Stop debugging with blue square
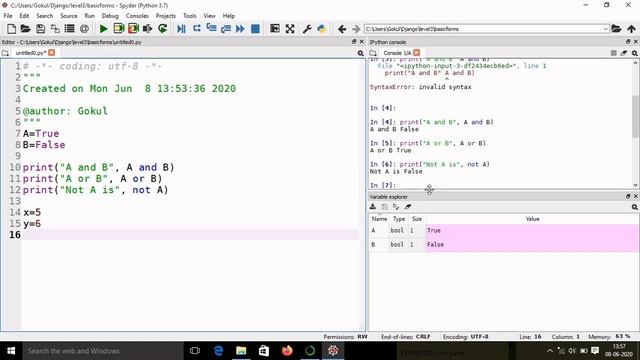This screenshot has height=360, width=640. tap(255, 29)
